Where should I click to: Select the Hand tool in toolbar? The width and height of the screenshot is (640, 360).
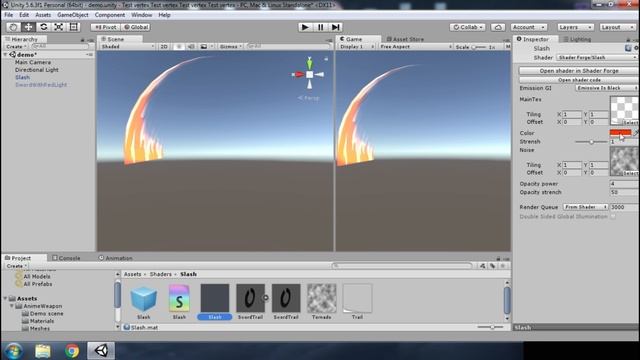(x=13, y=27)
